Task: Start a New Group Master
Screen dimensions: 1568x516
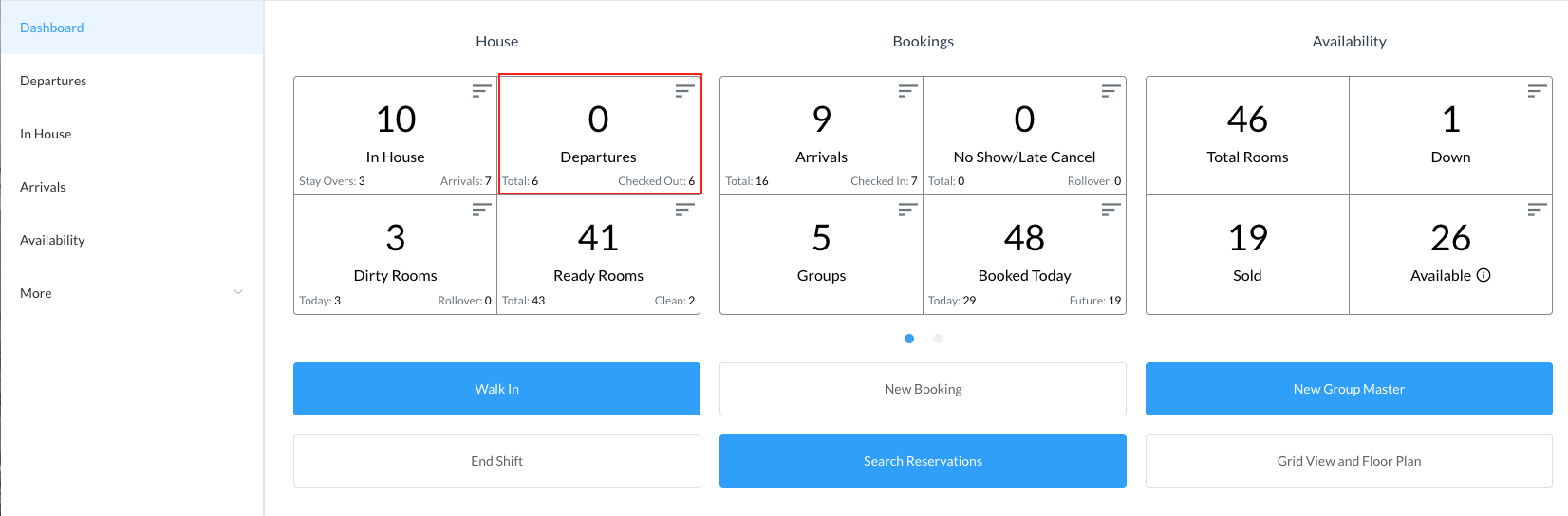Action: pos(1348,389)
